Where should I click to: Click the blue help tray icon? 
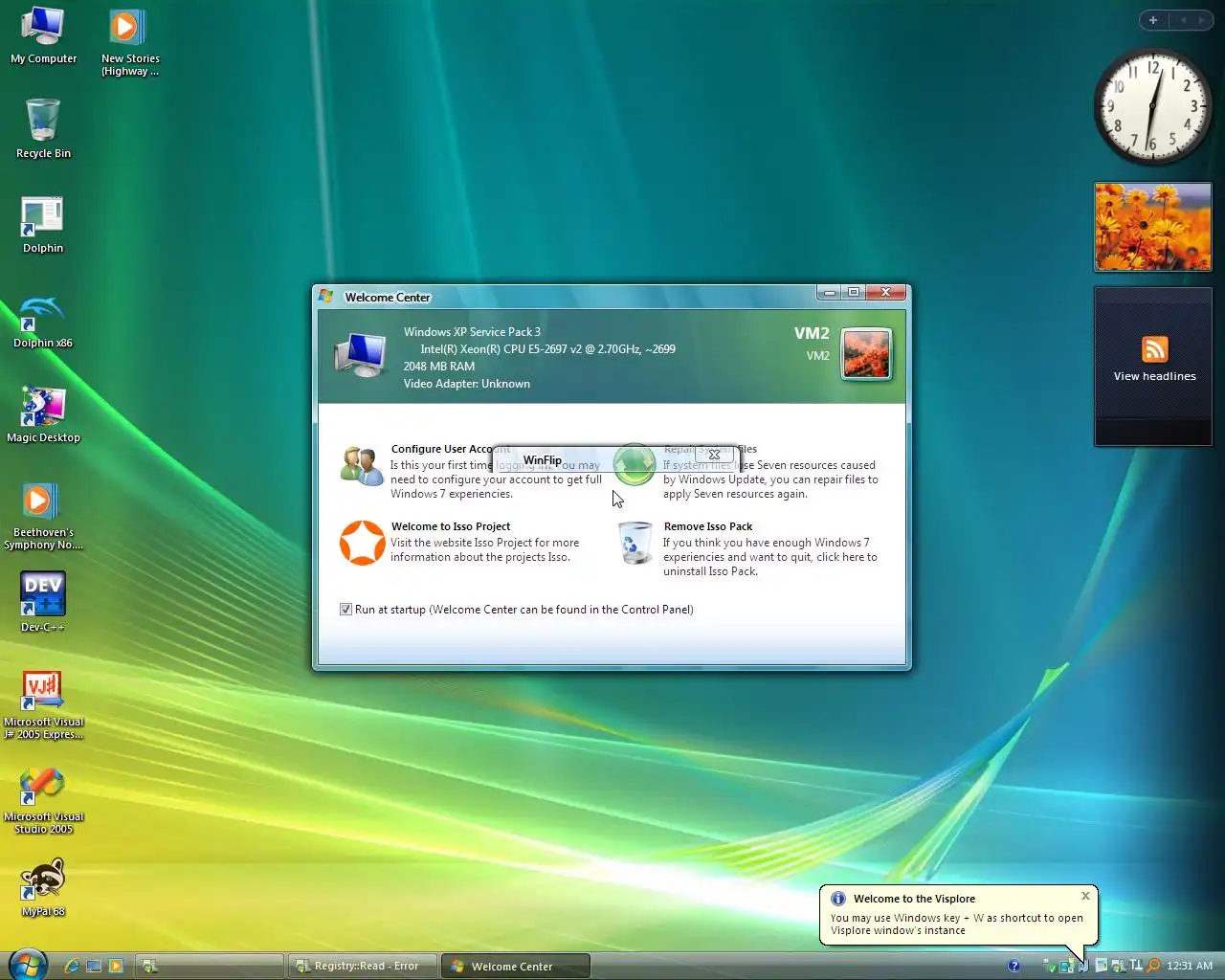(1013, 966)
